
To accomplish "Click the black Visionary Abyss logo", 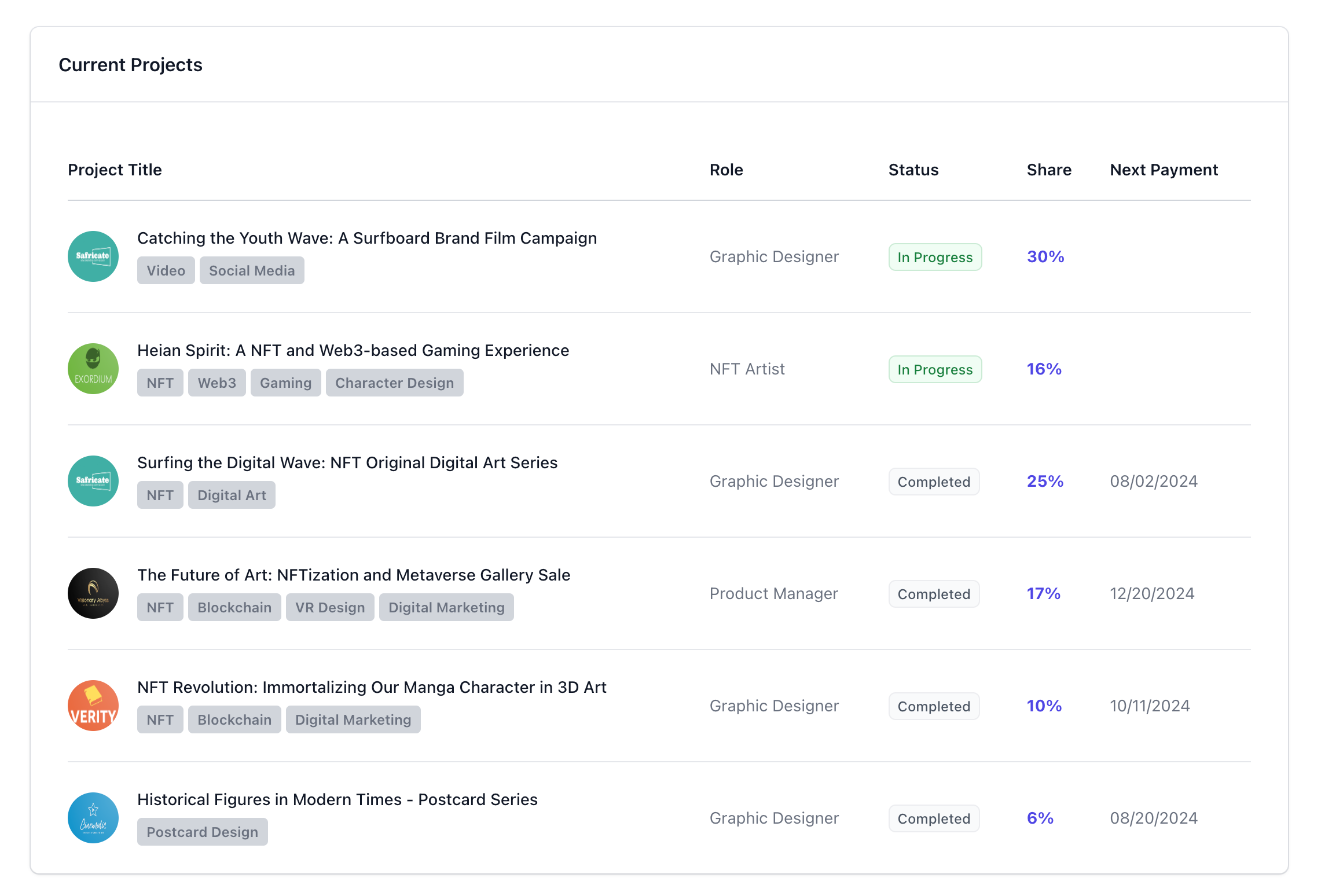I will (93, 593).
